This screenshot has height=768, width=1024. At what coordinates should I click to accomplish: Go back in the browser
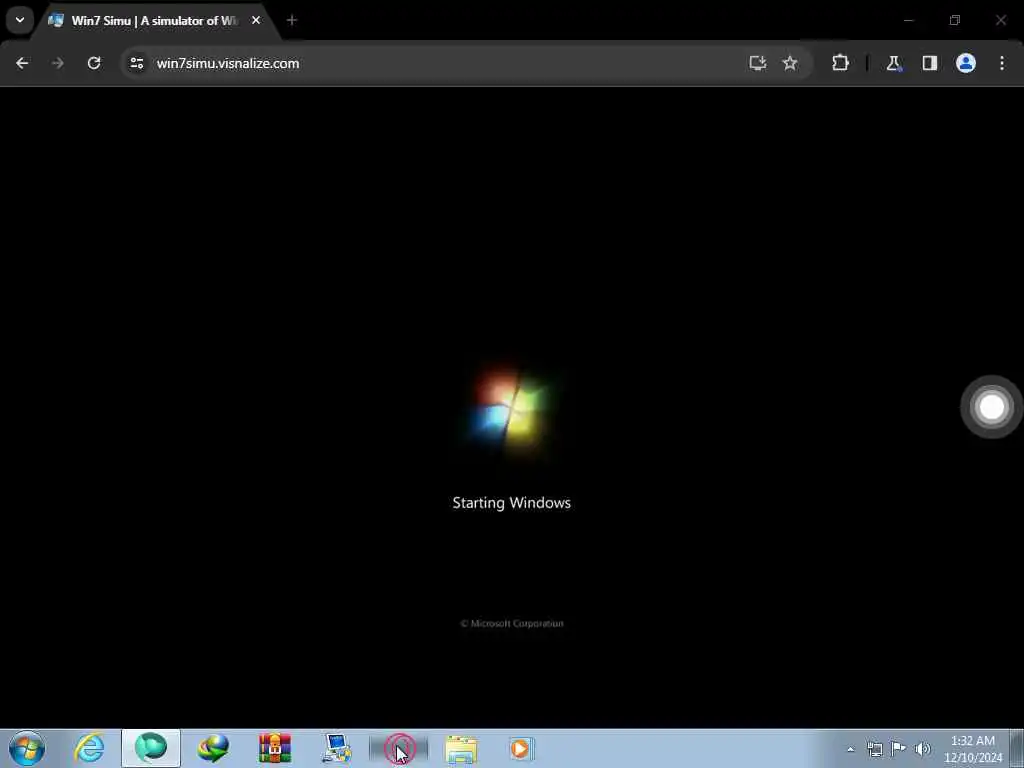22,63
